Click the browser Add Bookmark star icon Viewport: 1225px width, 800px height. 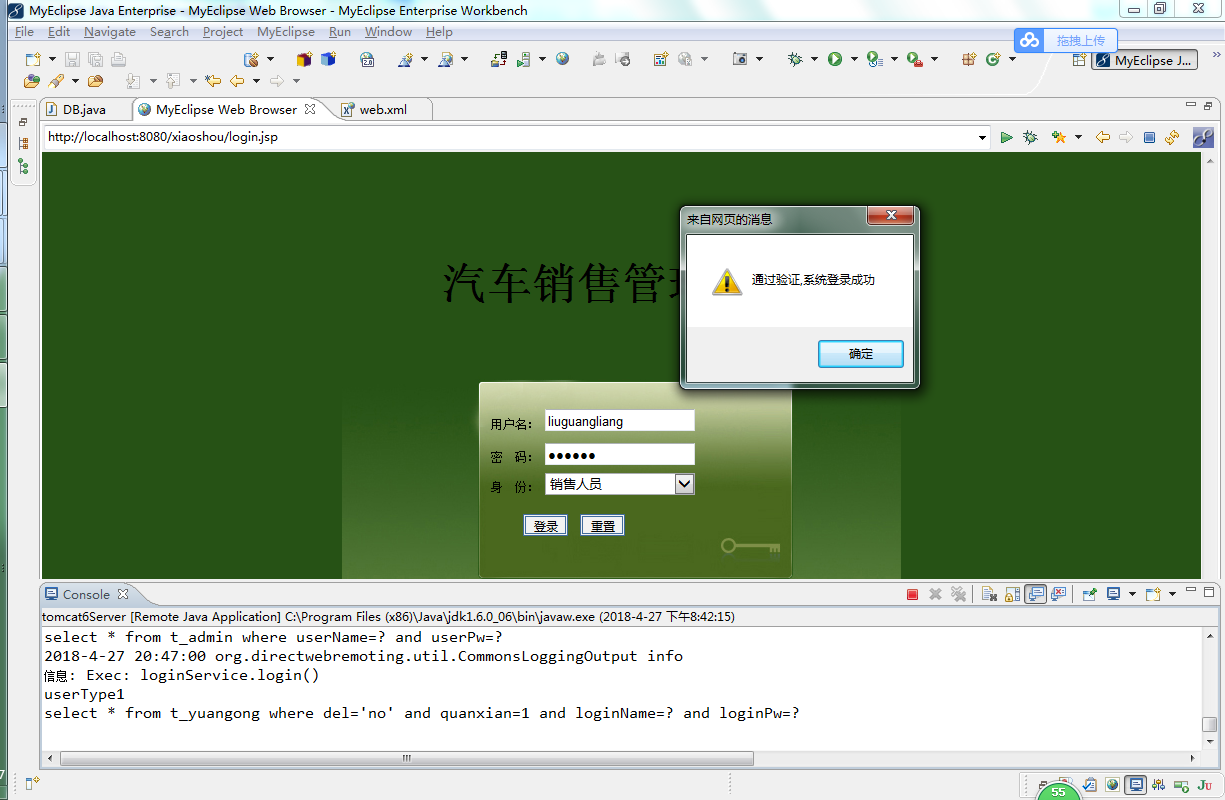(1058, 138)
